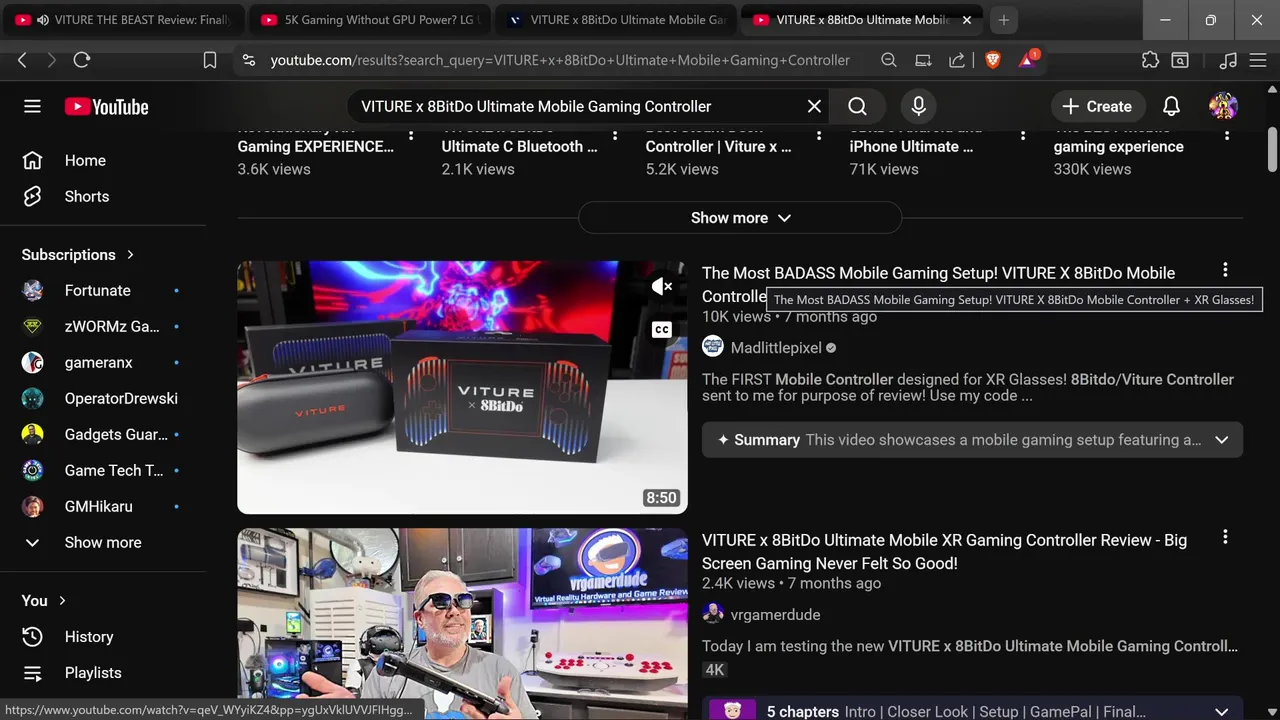This screenshot has width=1280, height=720.
Task: Reload the current page
Action: 82,60
